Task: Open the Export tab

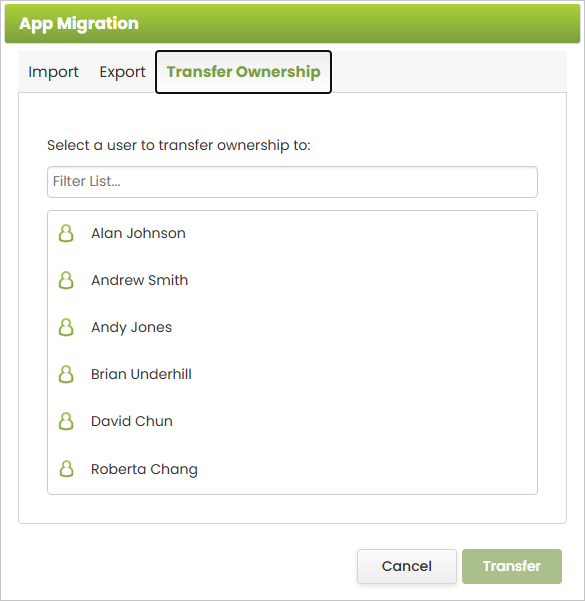Action: [122, 72]
